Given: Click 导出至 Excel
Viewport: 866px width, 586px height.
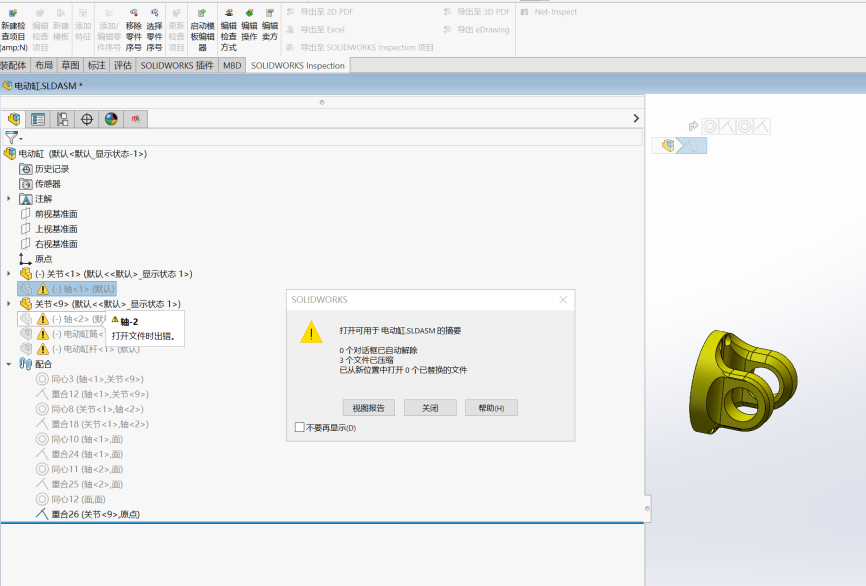Looking at the screenshot, I should [315, 30].
